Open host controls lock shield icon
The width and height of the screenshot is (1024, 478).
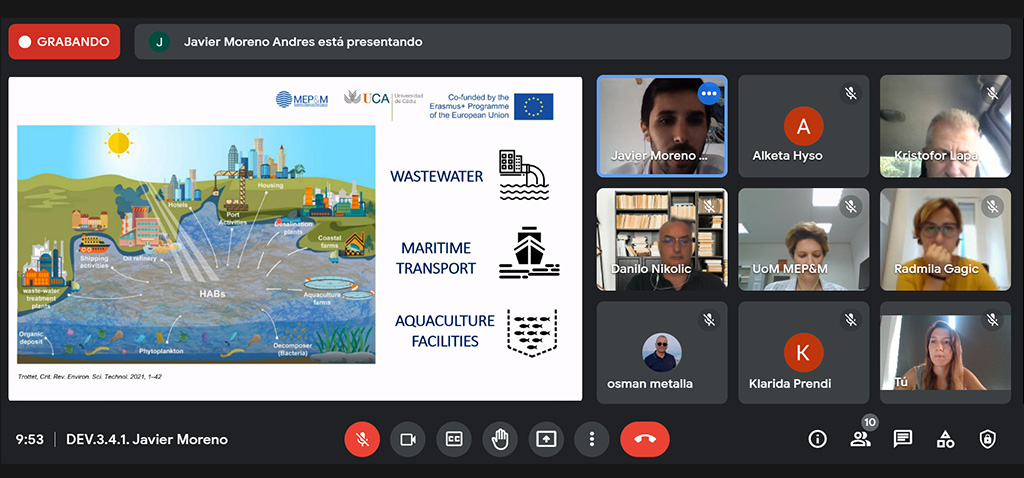coord(987,439)
